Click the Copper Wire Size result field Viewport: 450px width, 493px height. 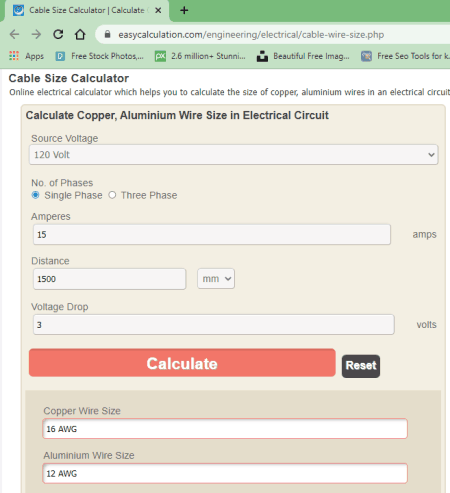click(x=225, y=429)
